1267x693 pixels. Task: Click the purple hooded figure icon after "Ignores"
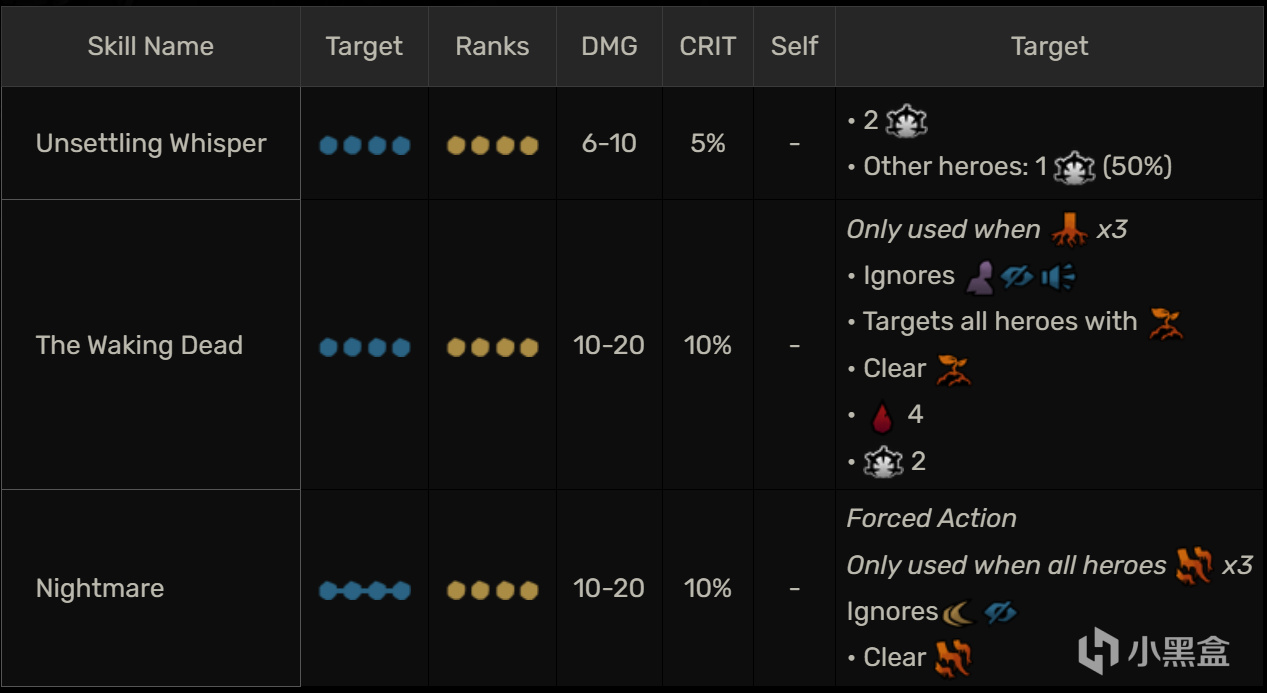click(x=980, y=276)
